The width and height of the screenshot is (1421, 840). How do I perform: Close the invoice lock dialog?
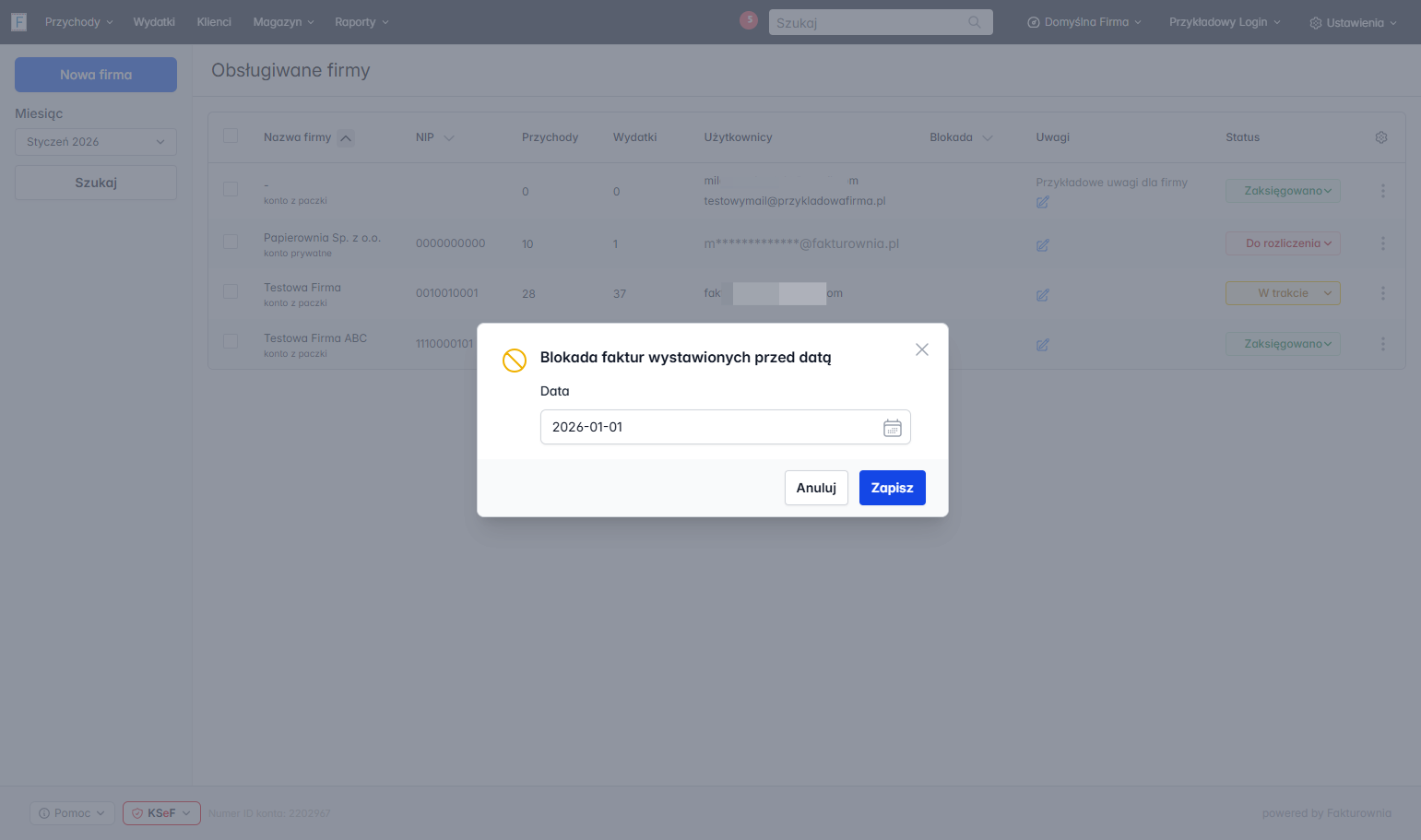(x=921, y=349)
